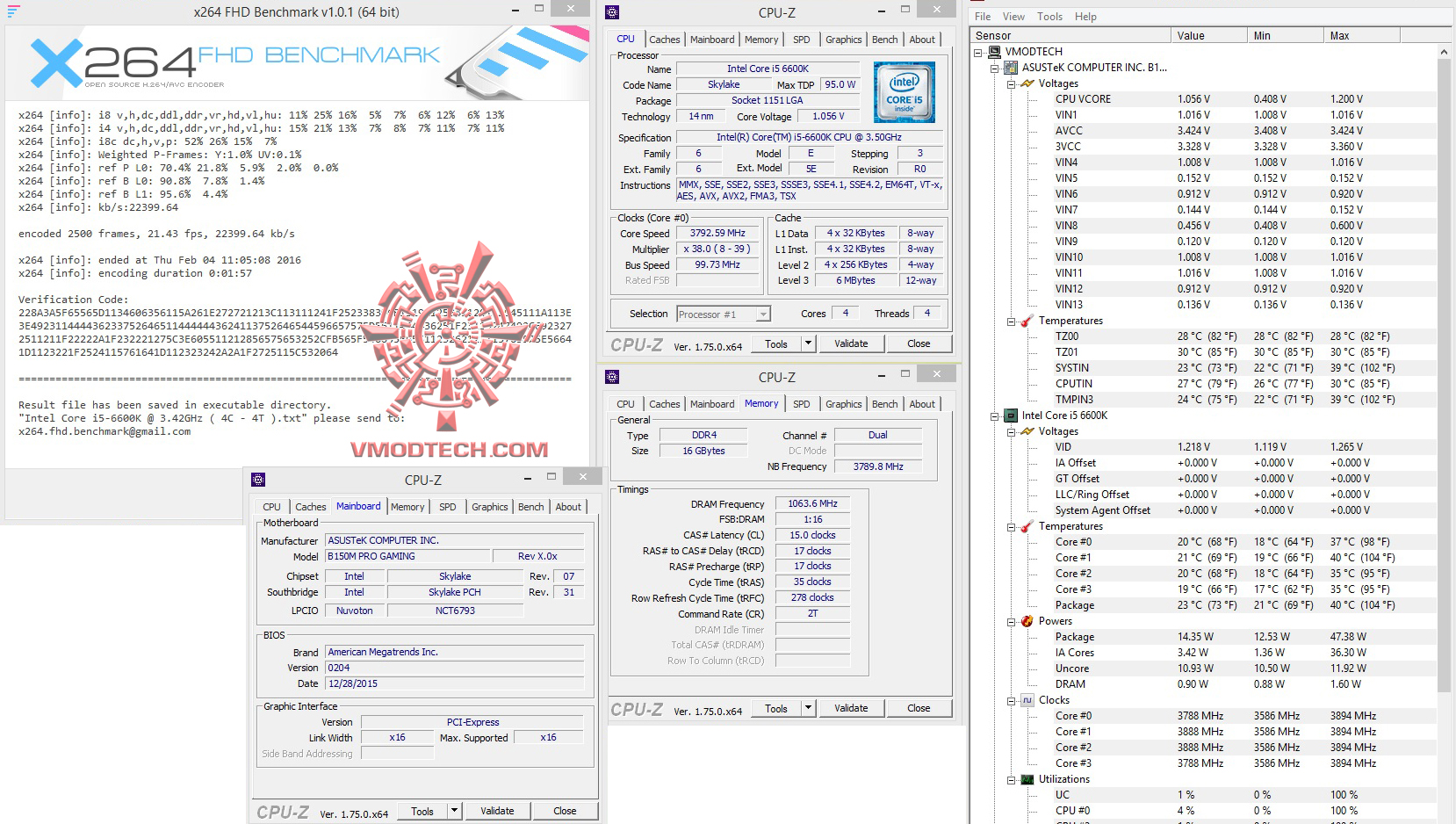Switch to the SPD tab in the Memory tab window
Image resolution: width=1456 pixels, height=824 pixels.
coord(801,404)
